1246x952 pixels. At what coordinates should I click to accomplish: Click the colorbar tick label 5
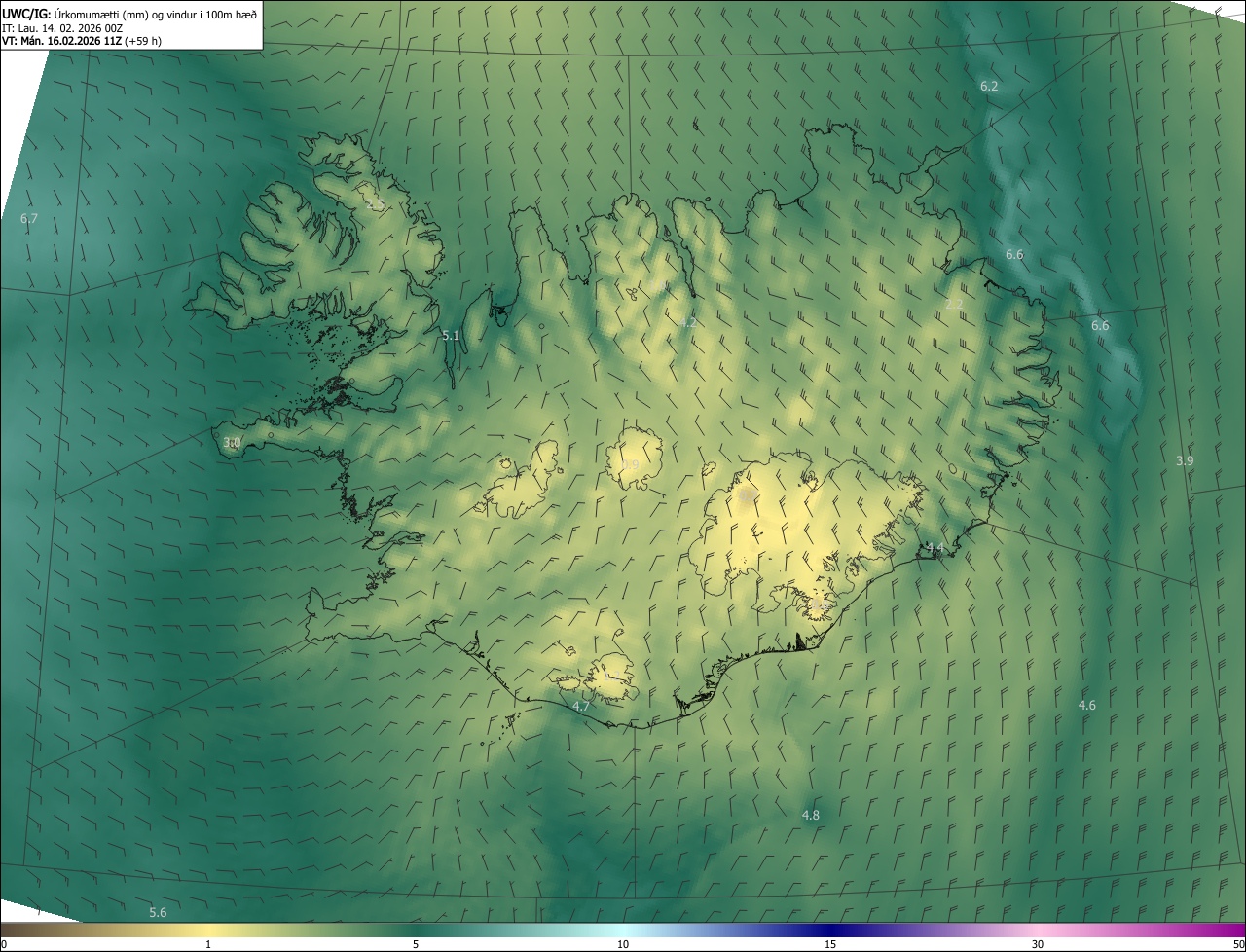pyautogui.click(x=416, y=945)
